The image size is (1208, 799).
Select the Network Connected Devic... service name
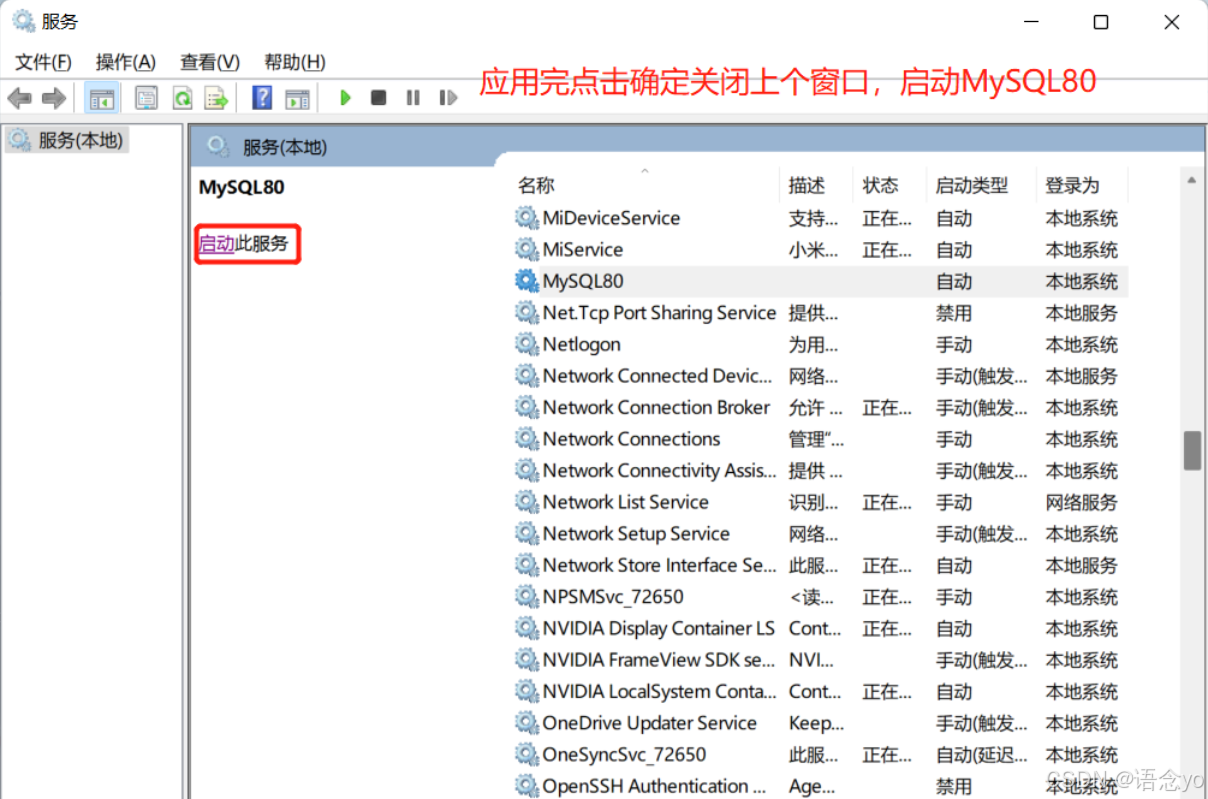click(x=657, y=376)
